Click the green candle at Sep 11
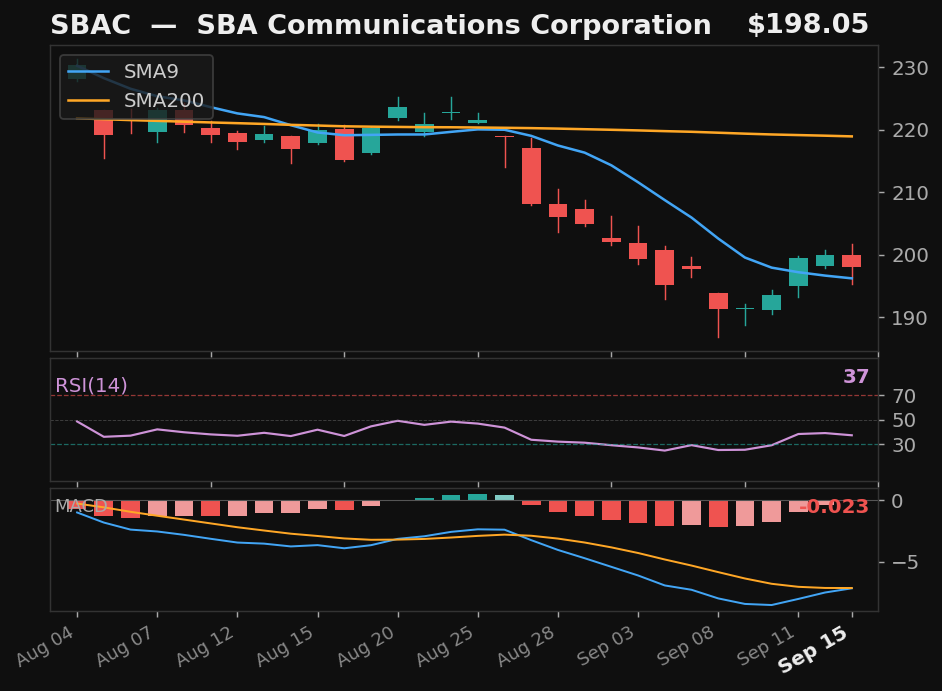This screenshot has height=691, width=942. 798,272
